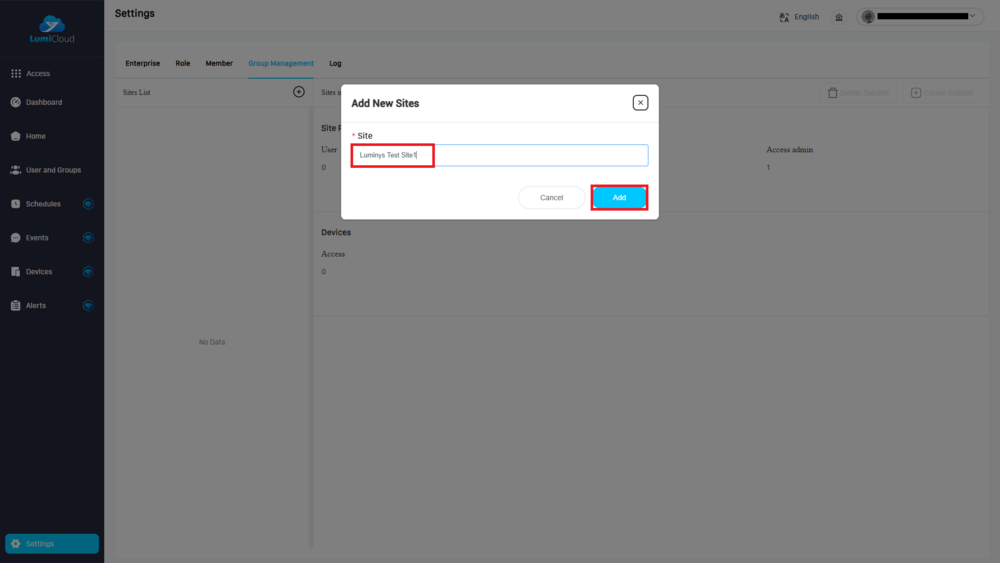This screenshot has width=1000, height=563.
Task: Close the Add New Sites dialog
Action: tap(640, 103)
